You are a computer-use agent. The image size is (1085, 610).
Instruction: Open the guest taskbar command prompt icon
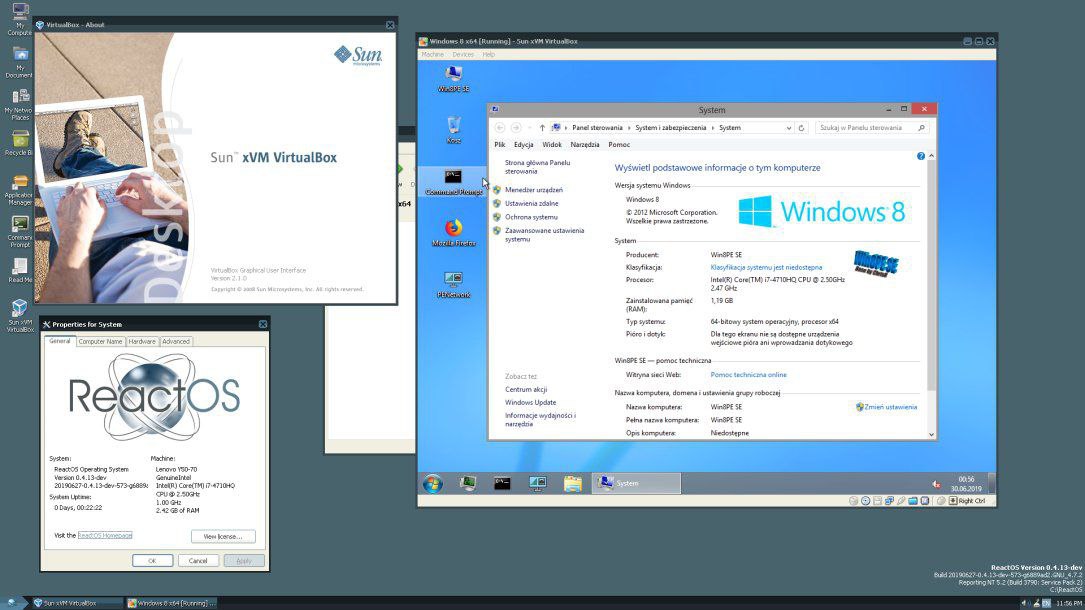(x=502, y=483)
